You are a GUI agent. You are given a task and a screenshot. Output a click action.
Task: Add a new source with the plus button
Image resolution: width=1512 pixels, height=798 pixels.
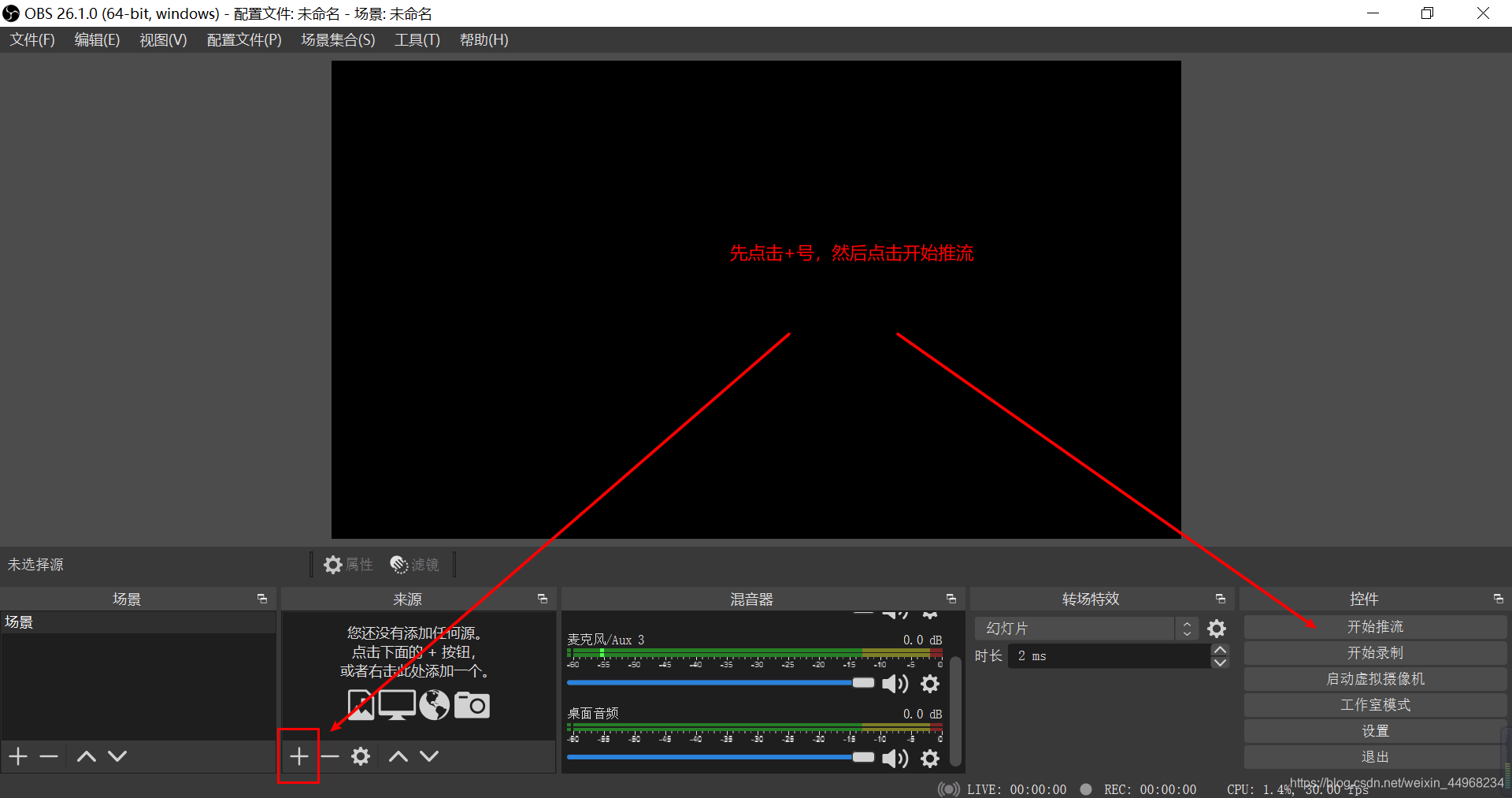pos(298,756)
